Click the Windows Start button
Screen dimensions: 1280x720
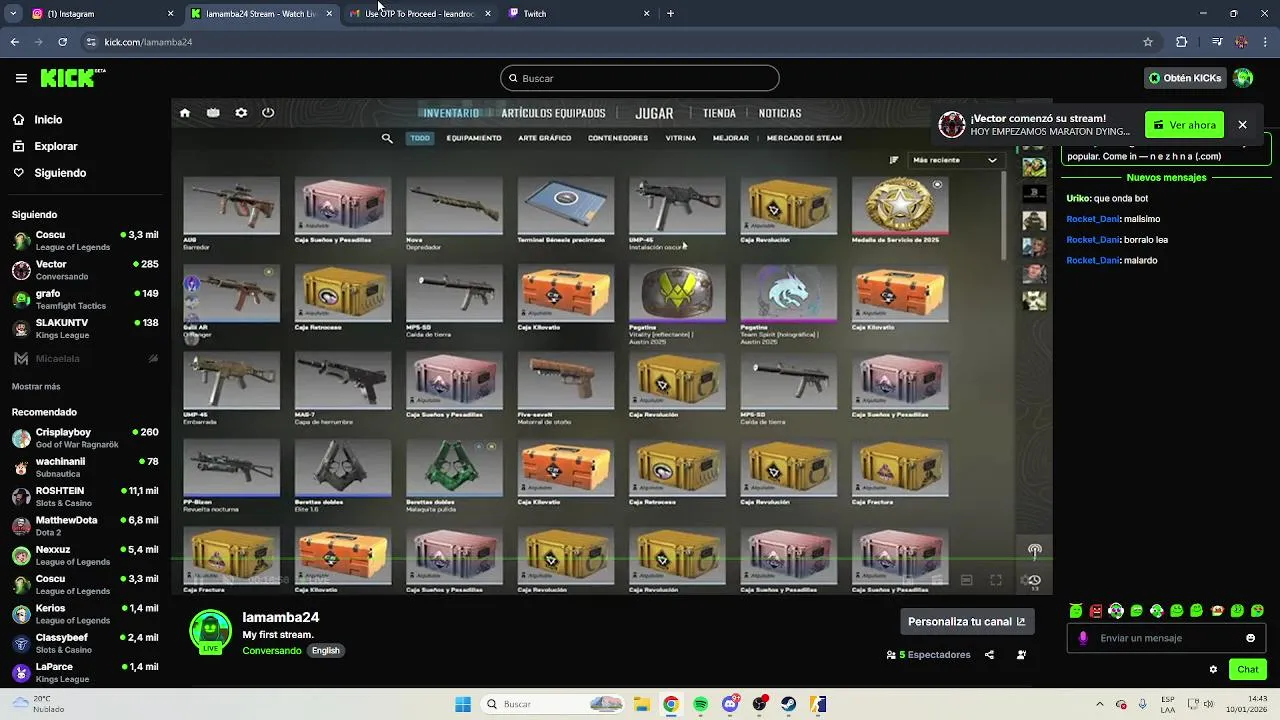463,704
